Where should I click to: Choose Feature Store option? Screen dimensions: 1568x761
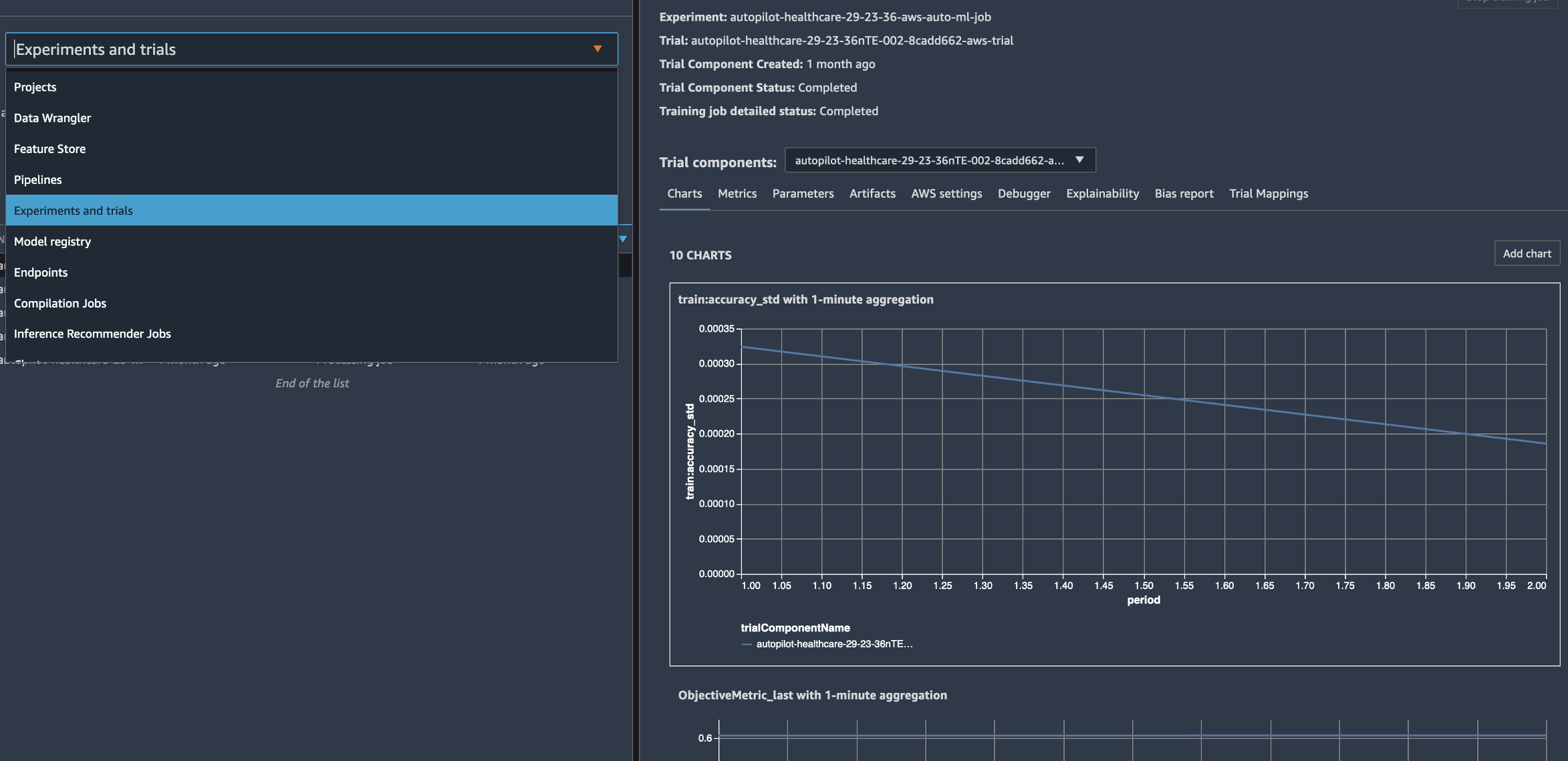(49, 148)
